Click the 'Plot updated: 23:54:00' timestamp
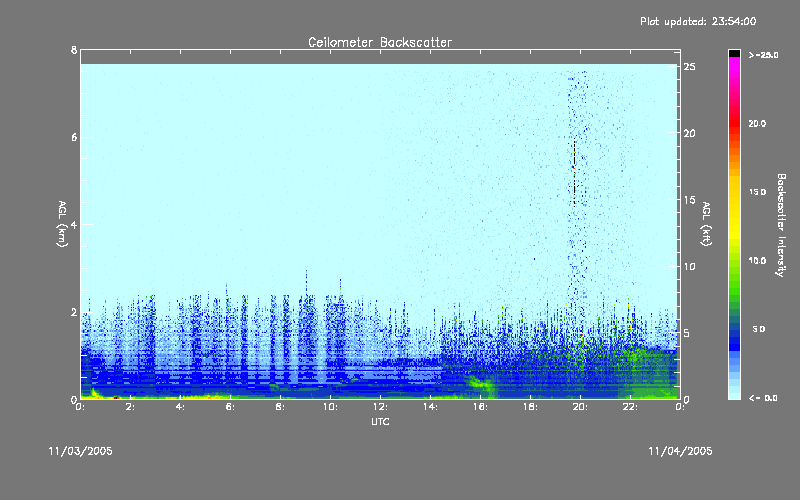800x500 pixels. pos(698,21)
